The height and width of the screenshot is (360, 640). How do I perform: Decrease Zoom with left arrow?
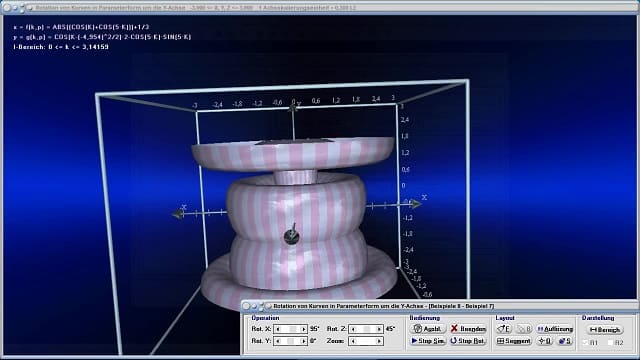coord(353,341)
